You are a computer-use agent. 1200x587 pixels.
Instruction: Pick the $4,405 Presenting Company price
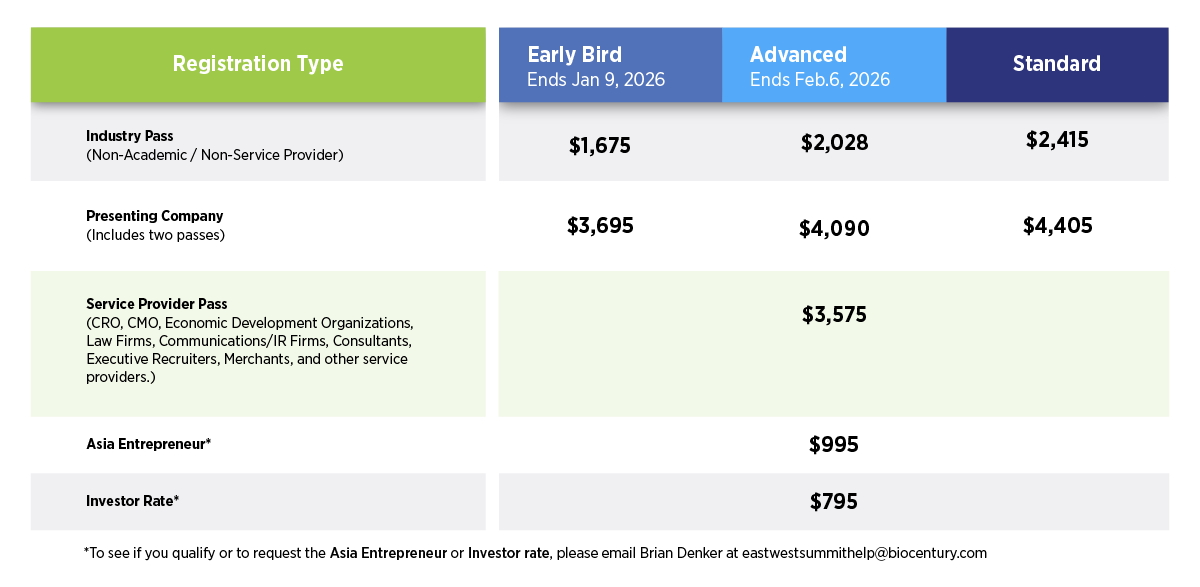1057,226
